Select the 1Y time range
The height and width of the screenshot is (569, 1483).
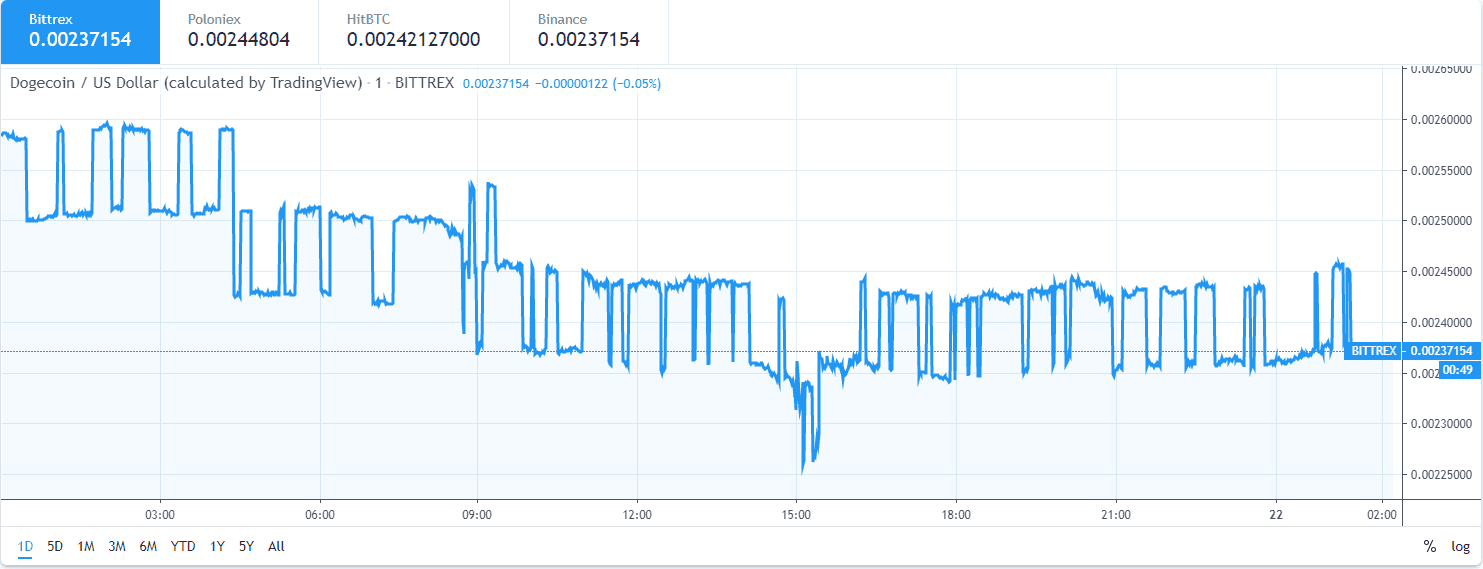[217, 546]
